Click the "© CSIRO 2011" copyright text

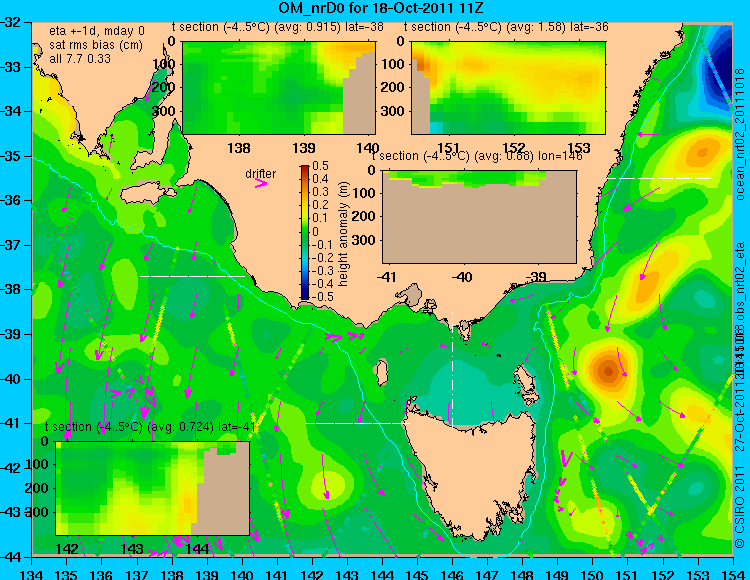tap(740, 509)
